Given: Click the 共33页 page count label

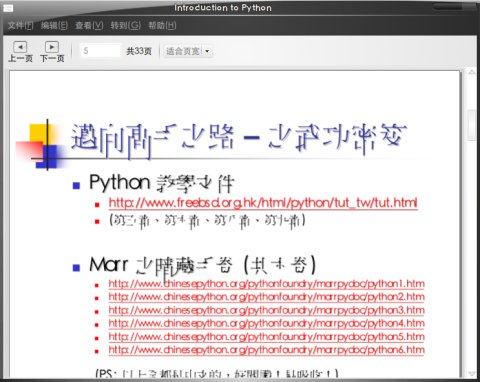Looking at the screenshot, I should pos(139,51).
